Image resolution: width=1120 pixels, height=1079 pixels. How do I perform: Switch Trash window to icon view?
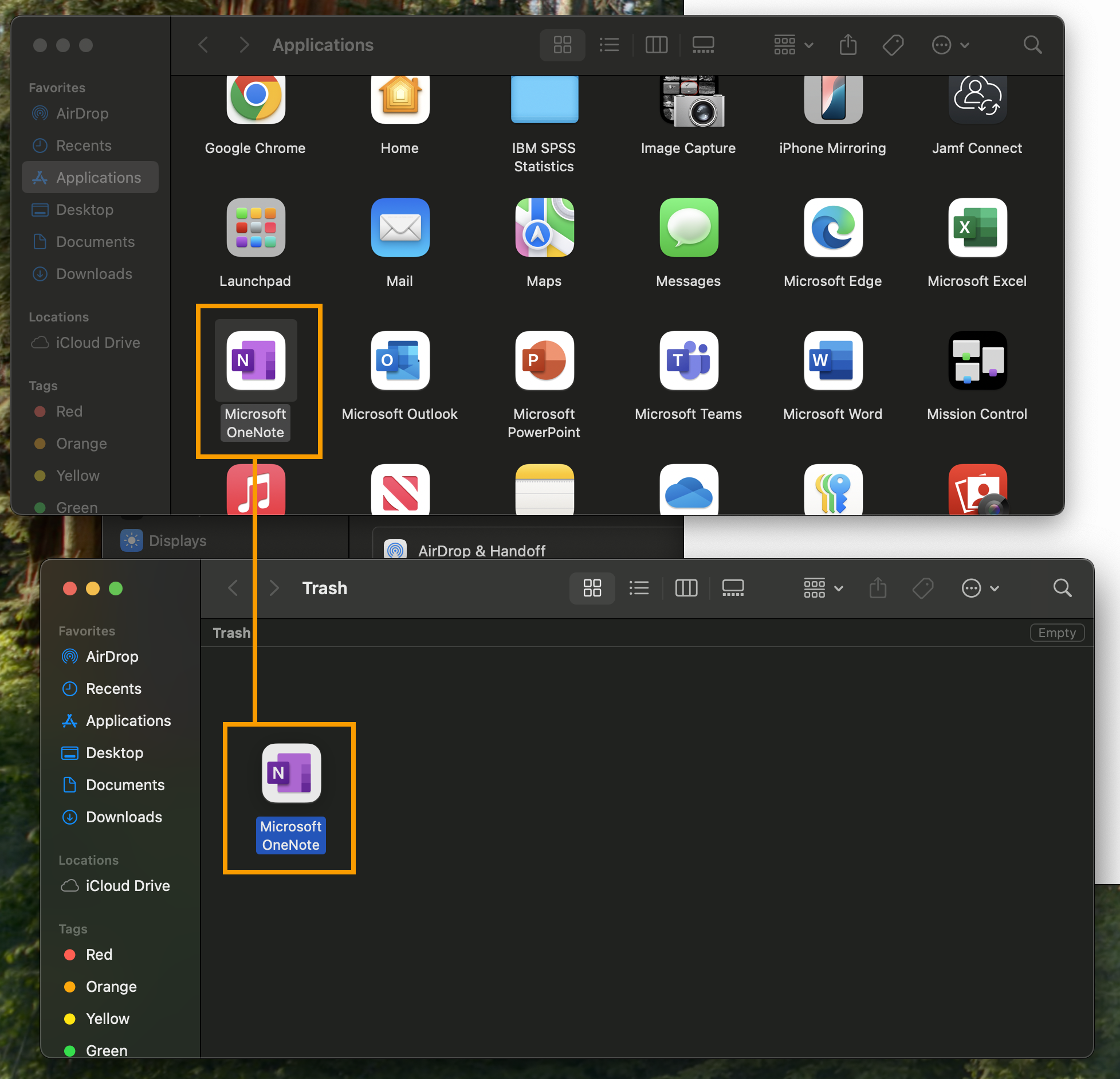point(592,588)
